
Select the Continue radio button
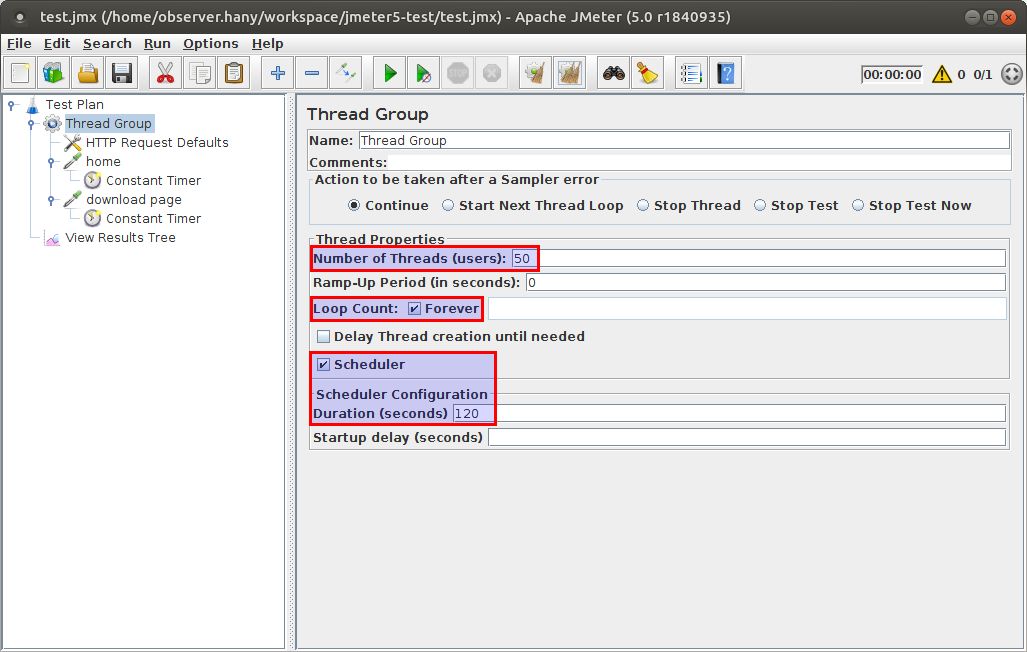coord(354,205)
